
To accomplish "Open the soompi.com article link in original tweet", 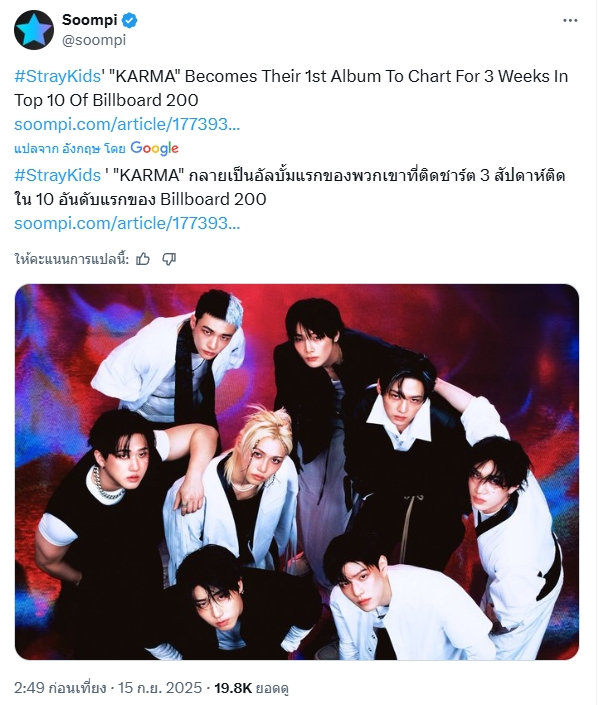I will pyautogui.click(x=127, y=124).
